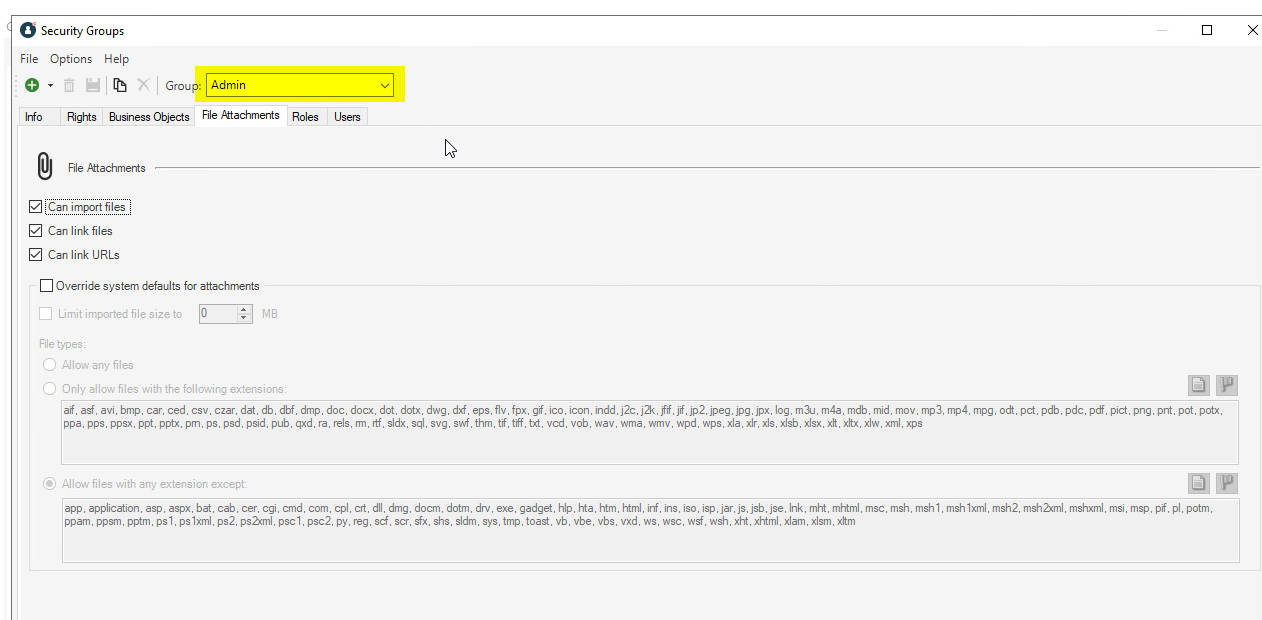Click the floppy disk save icon
1262x620 pixels.
[93, 86]
